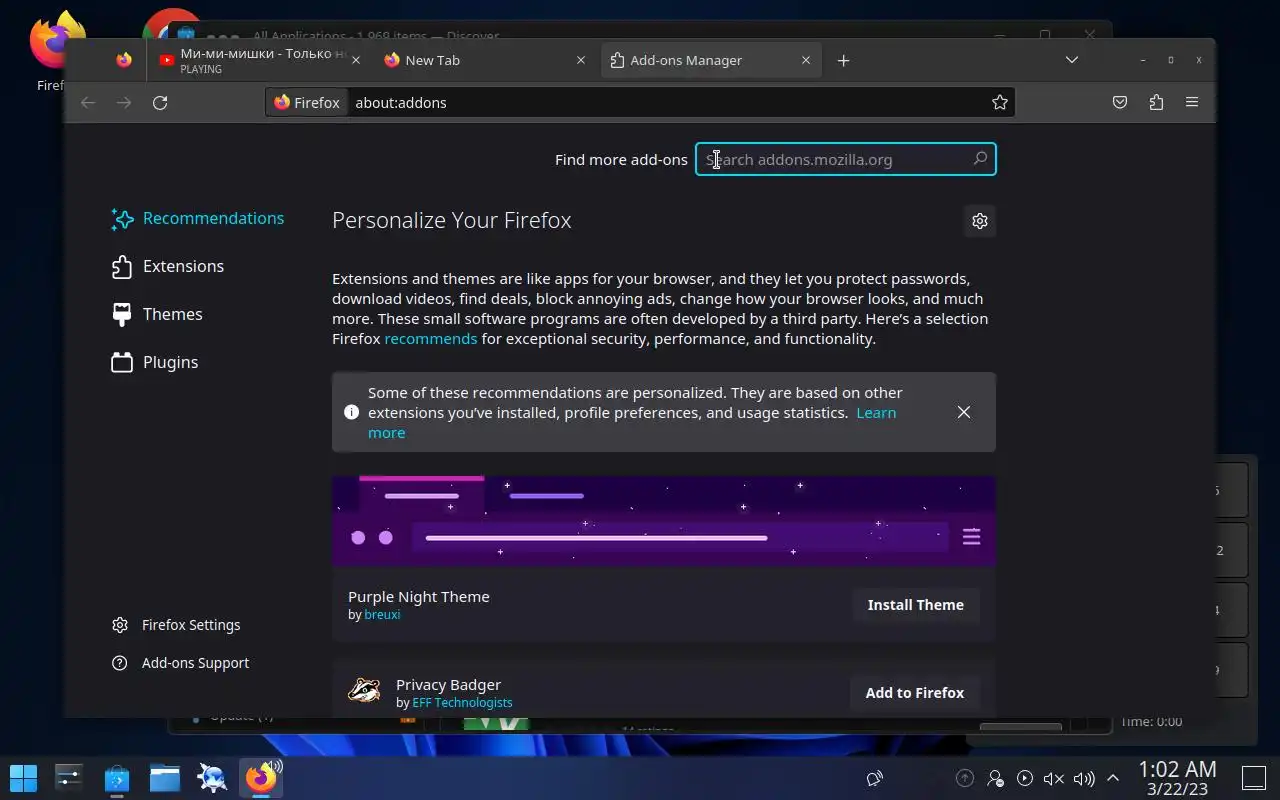Open a new tab with plus button
Viewport: 1280px width, 800px height.
(843, 60)
